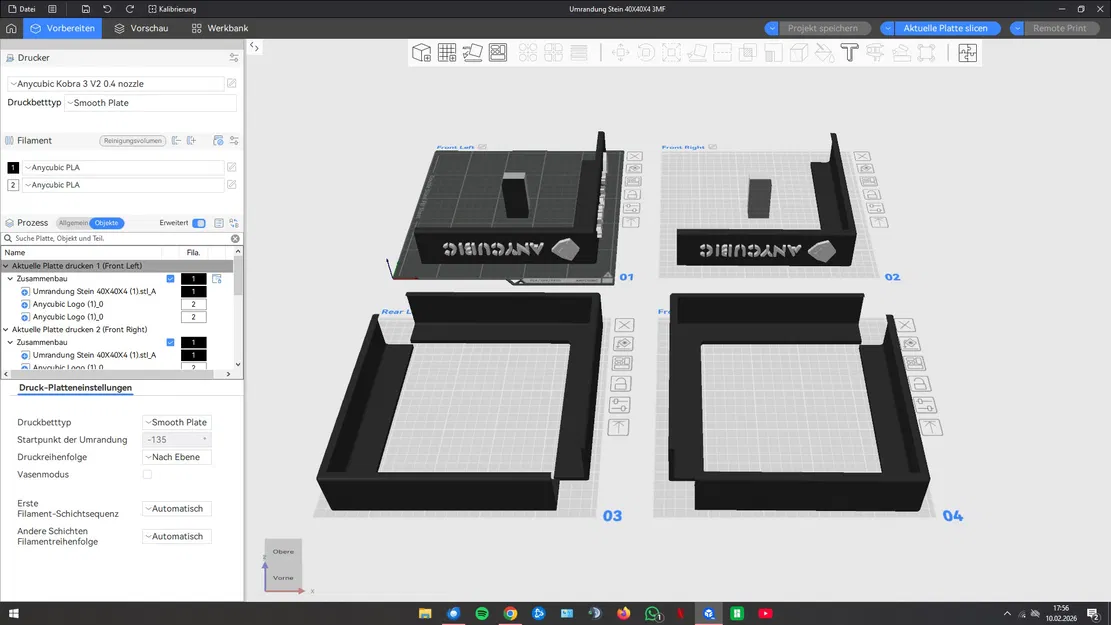Click the Variable layer height icon

[579, 52]
